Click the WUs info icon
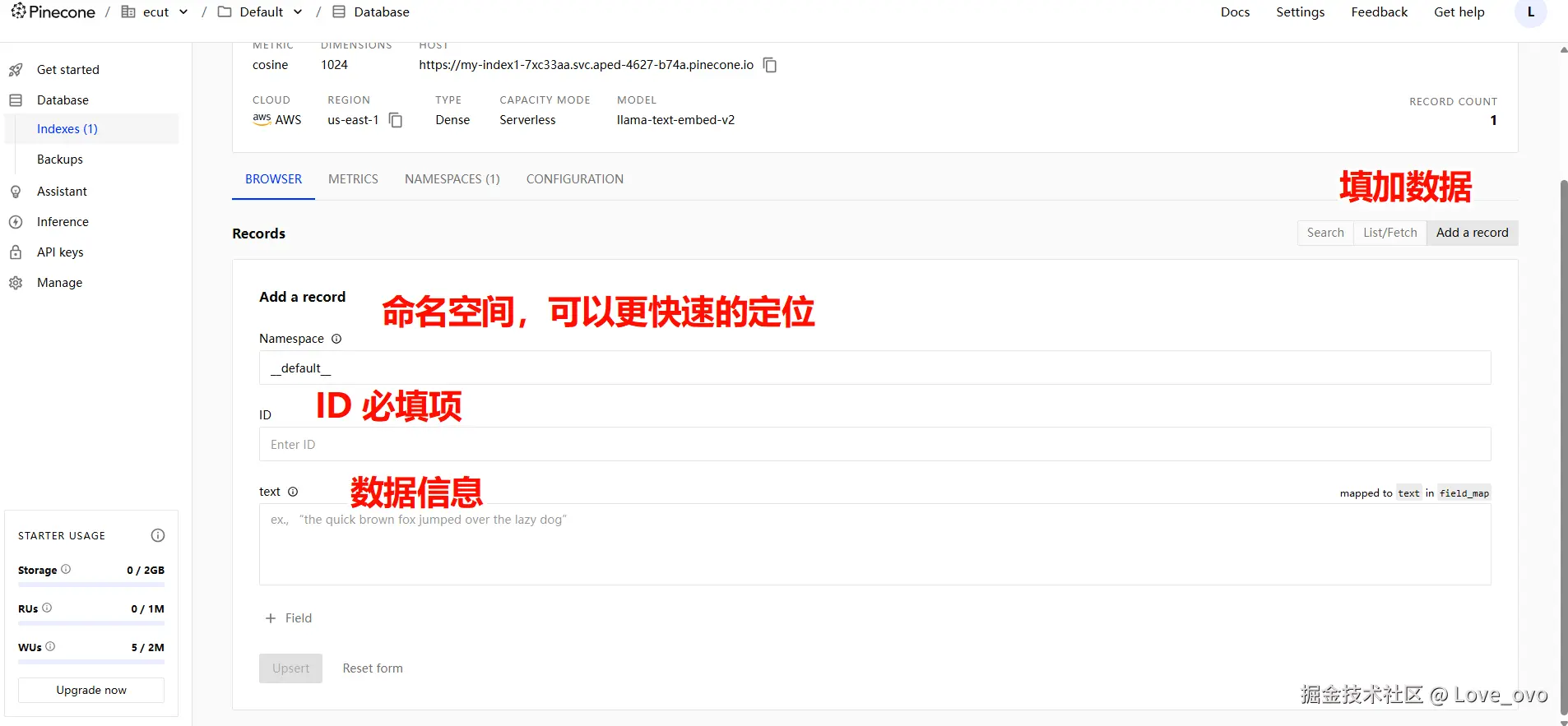This screenshot has height=726, width=1568. 50,646
